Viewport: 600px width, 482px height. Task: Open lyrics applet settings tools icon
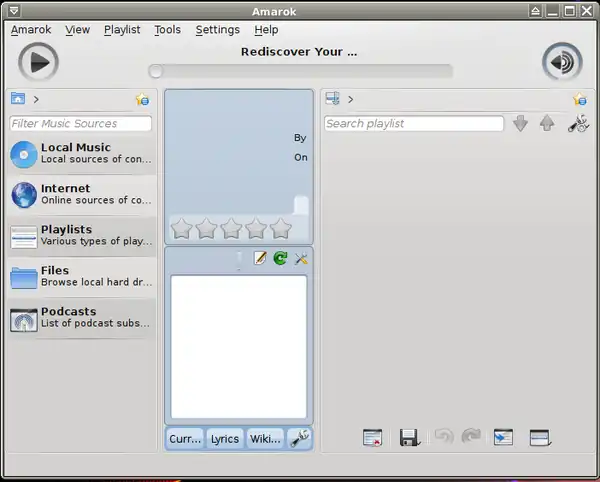point(300,259)
